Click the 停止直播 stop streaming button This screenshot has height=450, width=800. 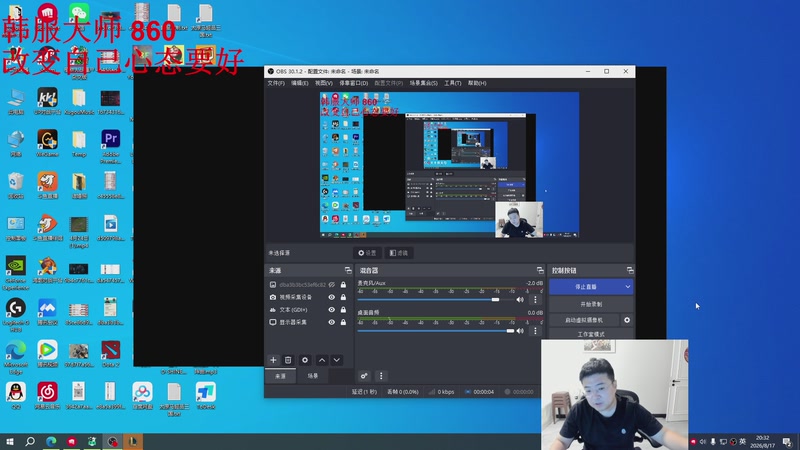click(x=586, y=287)
